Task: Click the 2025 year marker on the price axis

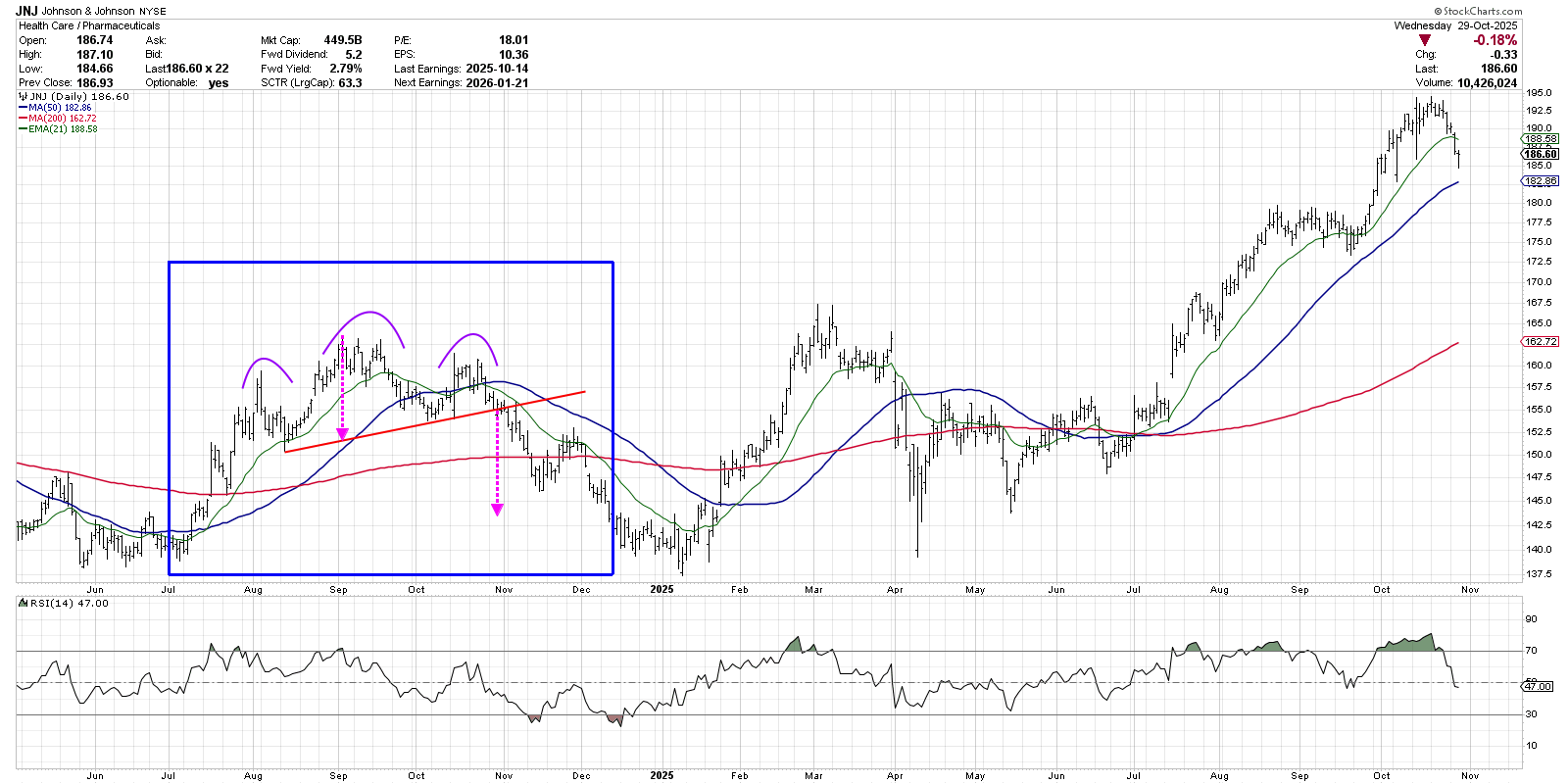Action: (661, 589)
